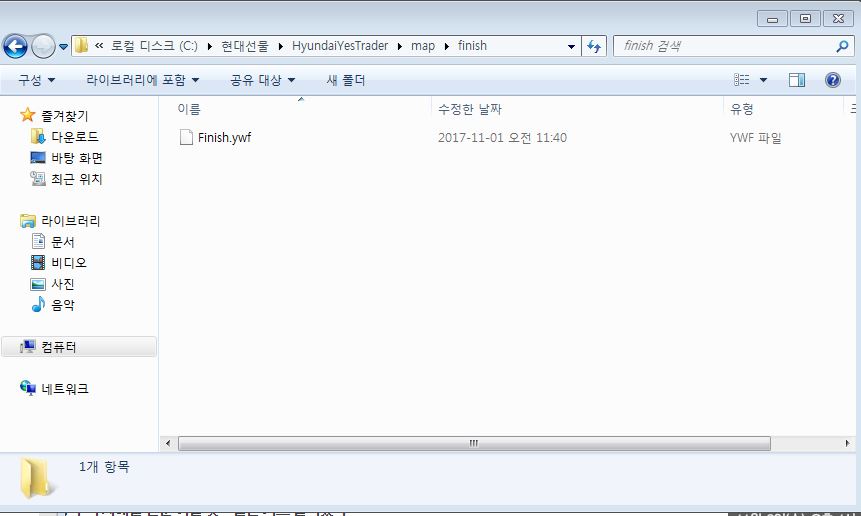
Task: Open the 공유 대상 dropdown menu
Action: tap(263, 80)
